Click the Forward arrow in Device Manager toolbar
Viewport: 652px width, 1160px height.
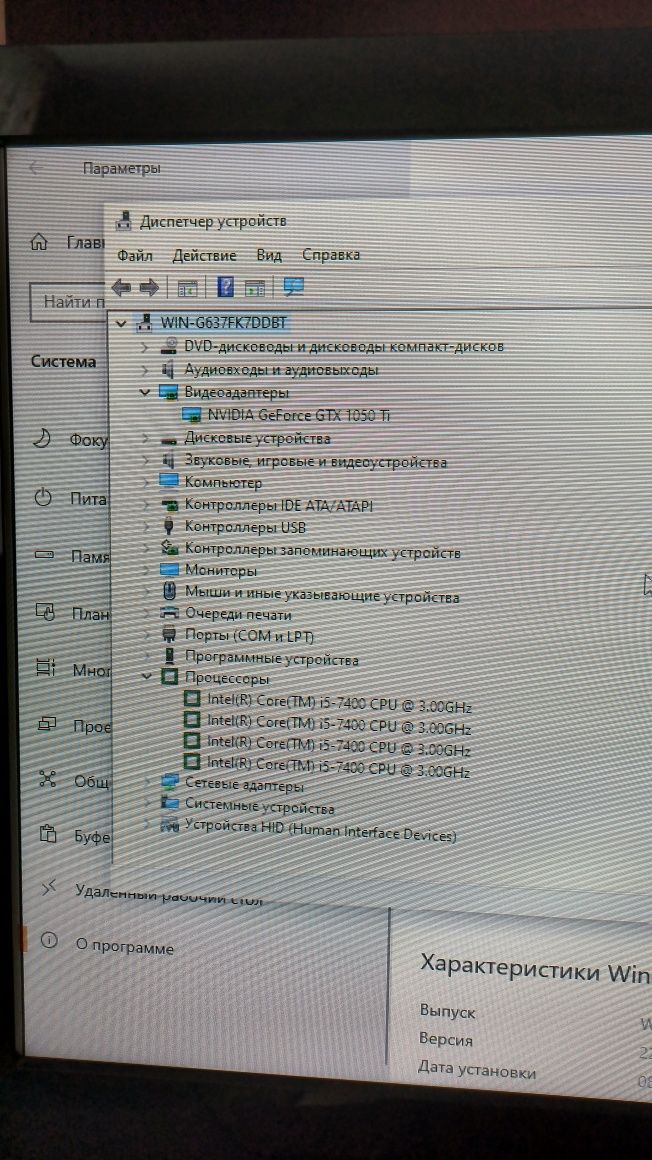tap(149, 286)
